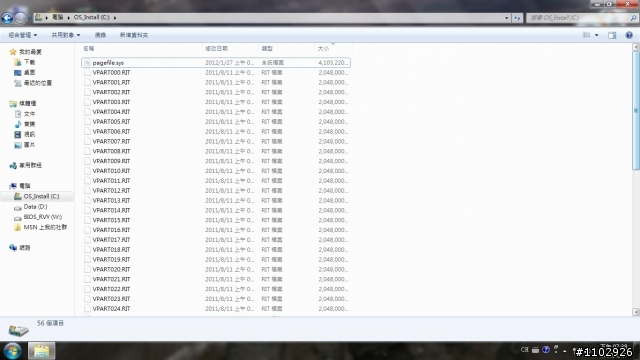Image resolution: width=640 pixels, height=360 pixels.
Task: Select Favorites in navigation pane
Action: [x=26, y=52]
